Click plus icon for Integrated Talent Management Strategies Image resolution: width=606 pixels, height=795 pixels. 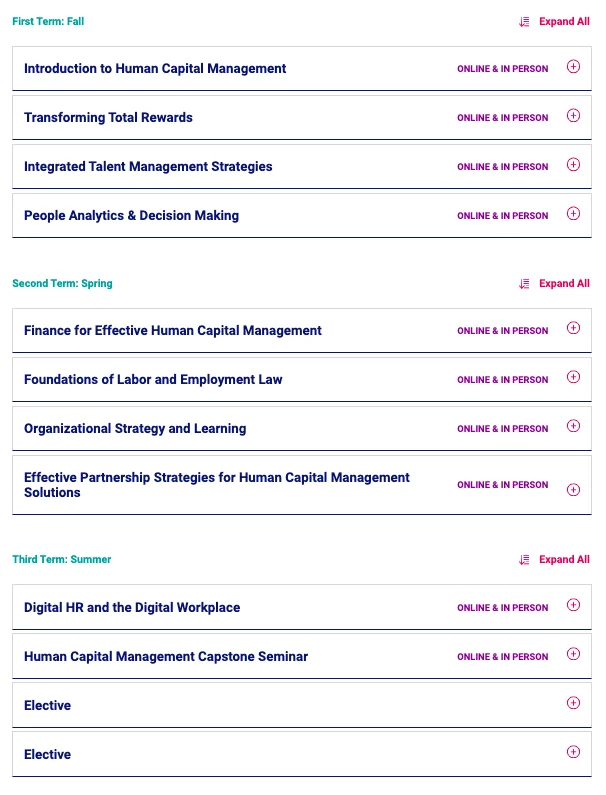click(x=573, y=165)
